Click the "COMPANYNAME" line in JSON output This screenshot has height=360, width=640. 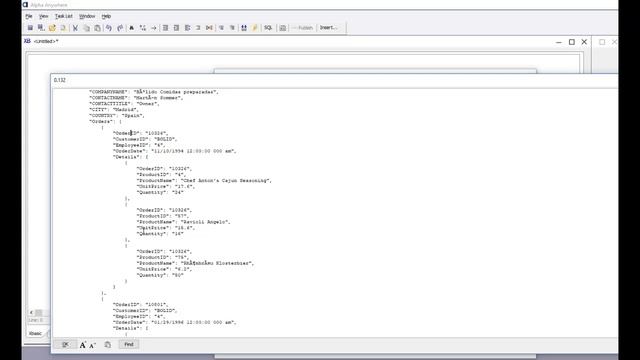coord(154,92)
